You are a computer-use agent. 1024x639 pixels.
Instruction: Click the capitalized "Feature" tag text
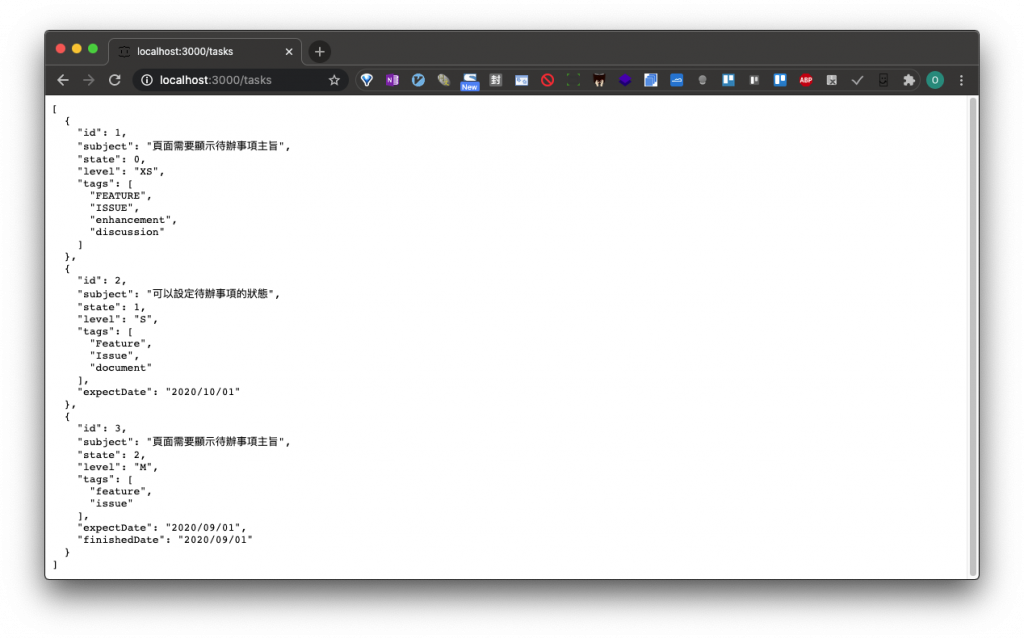click(x=121, y=344)
